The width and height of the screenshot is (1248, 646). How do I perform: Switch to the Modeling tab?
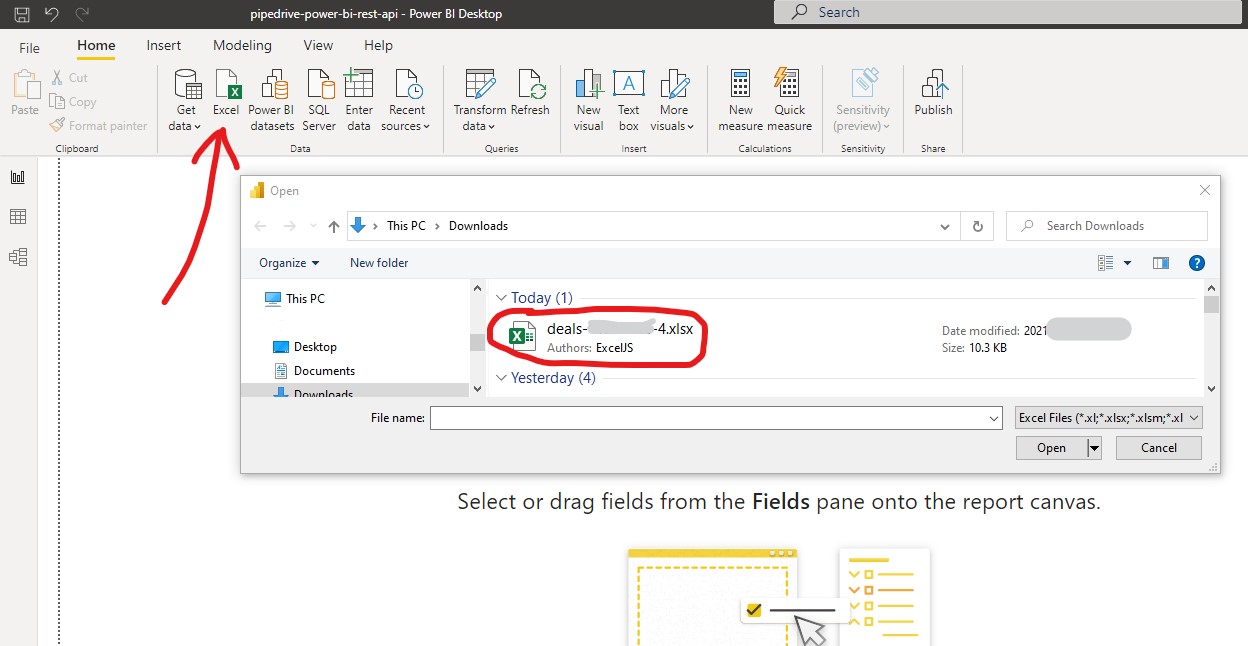(242, 46)
